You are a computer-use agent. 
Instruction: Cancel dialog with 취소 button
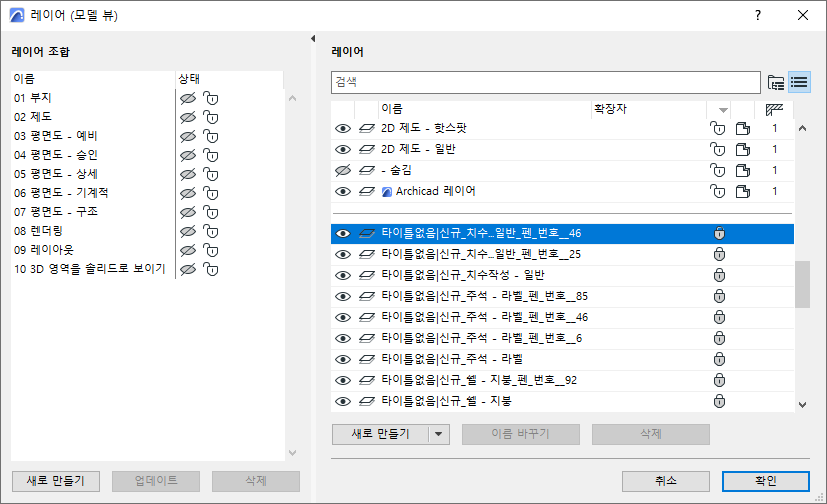pos(666,481)
